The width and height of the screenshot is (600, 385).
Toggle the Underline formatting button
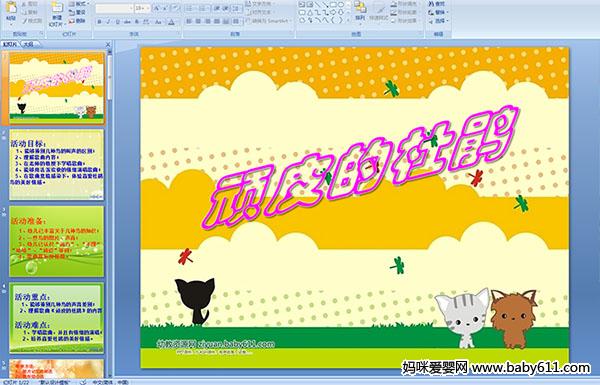(117, 22)
